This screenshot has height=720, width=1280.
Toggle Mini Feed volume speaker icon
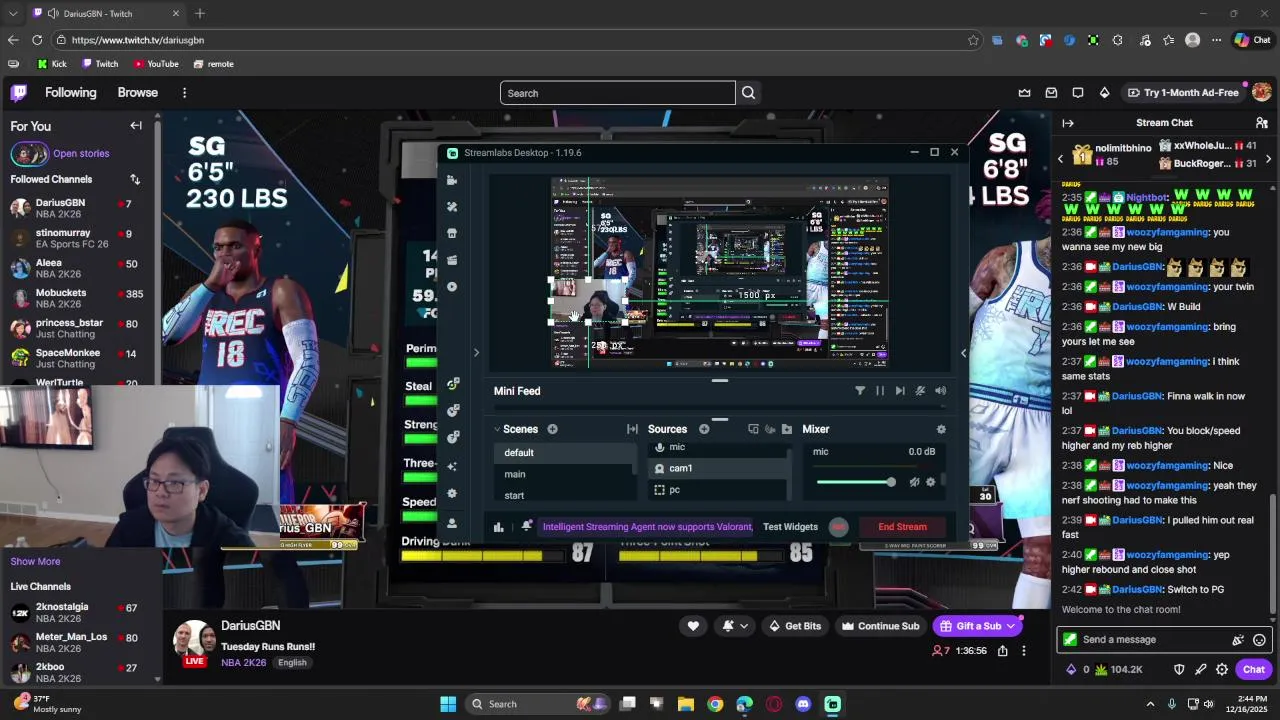pos(940,391)
